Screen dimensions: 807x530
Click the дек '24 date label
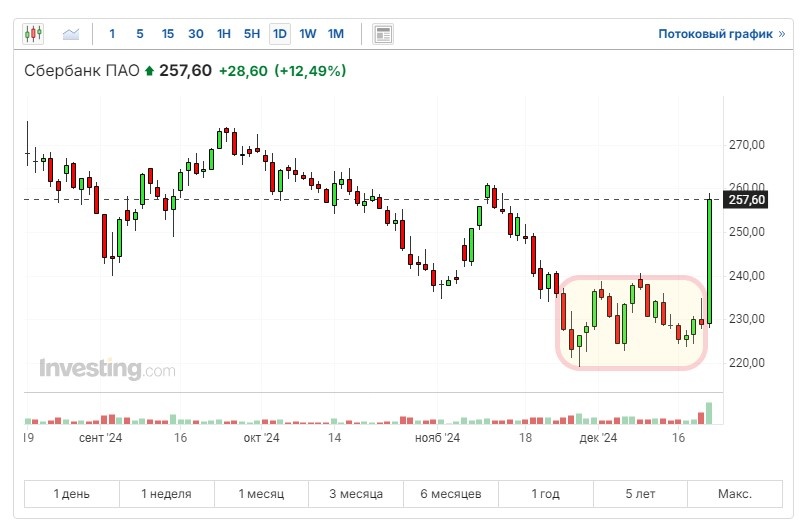click(598, 438)
